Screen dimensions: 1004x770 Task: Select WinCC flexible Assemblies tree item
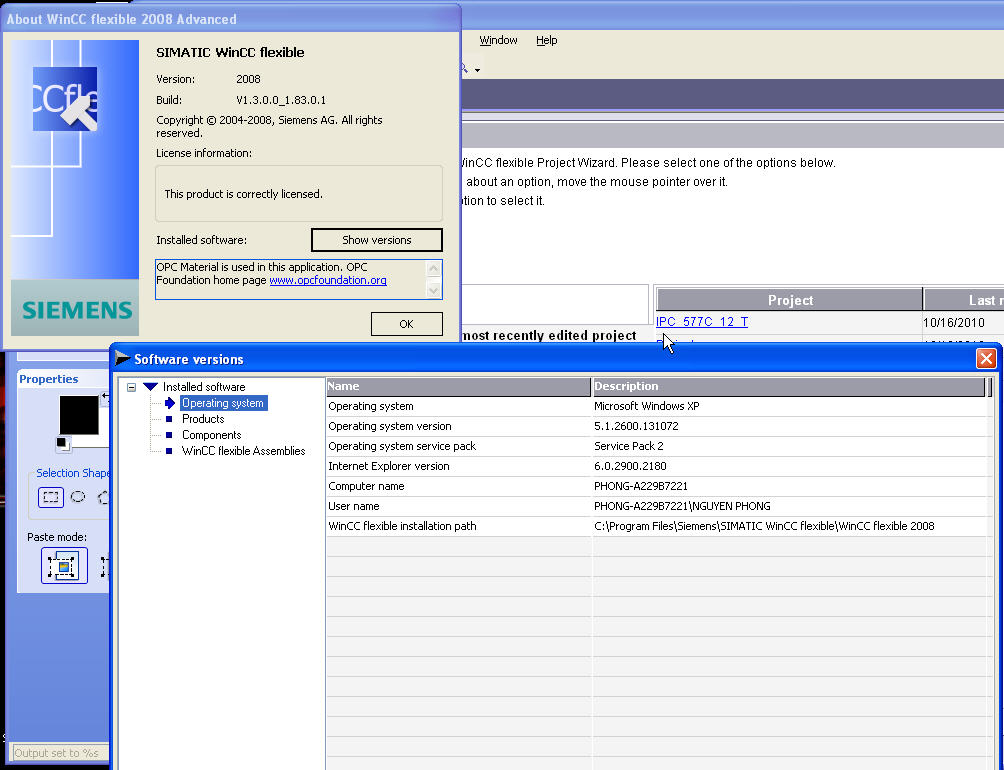[x=243, y=451]
